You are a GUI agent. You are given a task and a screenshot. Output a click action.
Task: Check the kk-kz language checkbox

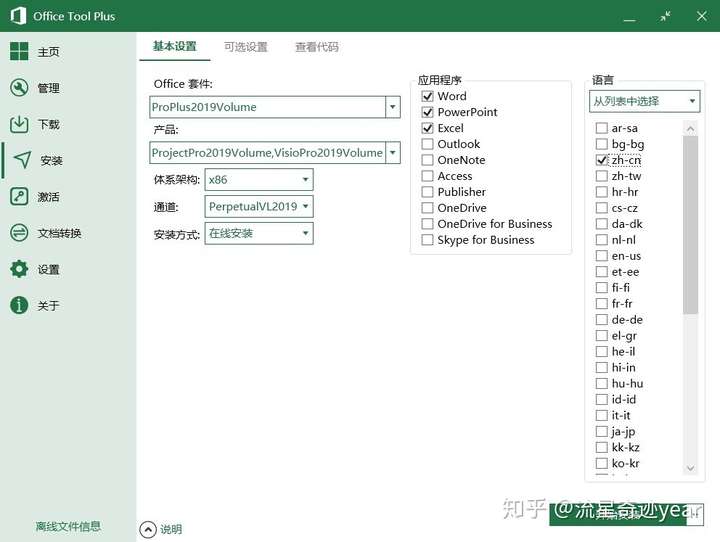(x=602, y=447)
